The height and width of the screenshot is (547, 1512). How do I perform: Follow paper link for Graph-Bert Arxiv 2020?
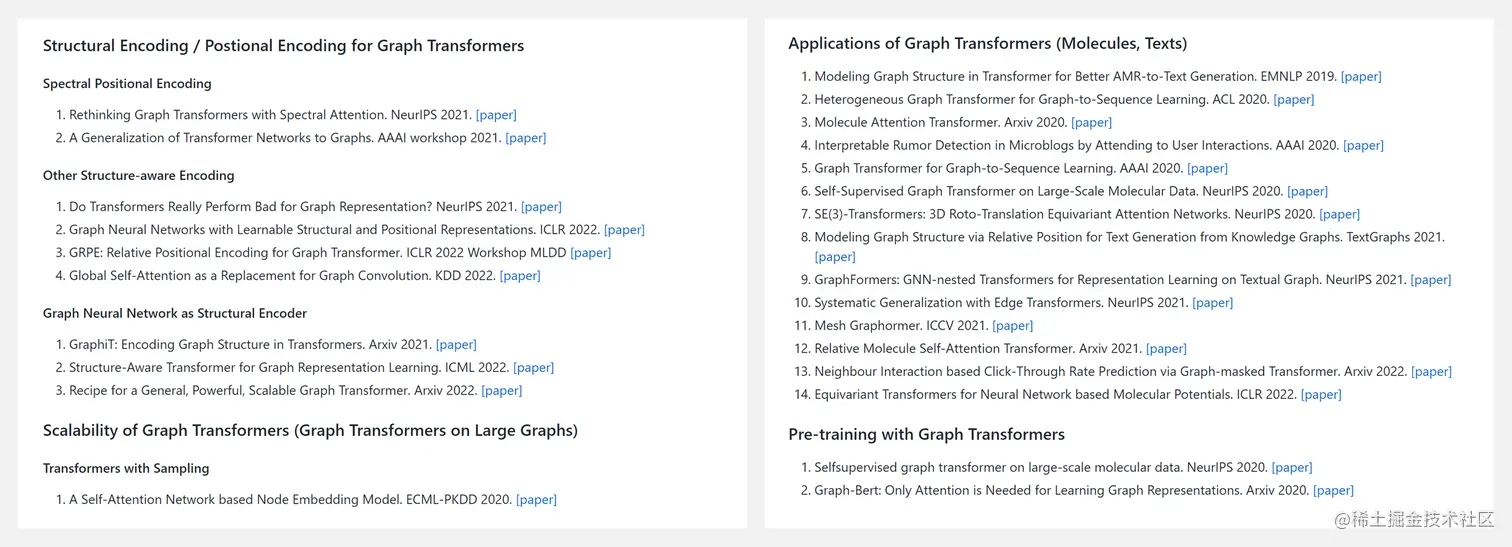coord(1334,491)
